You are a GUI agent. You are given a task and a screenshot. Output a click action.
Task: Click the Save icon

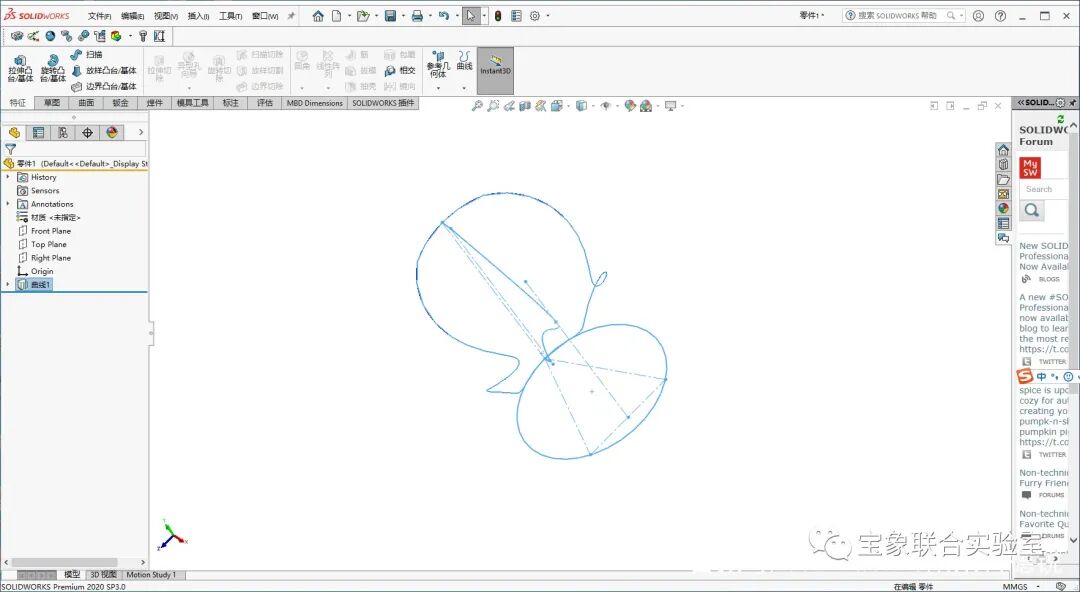[390, 16]
